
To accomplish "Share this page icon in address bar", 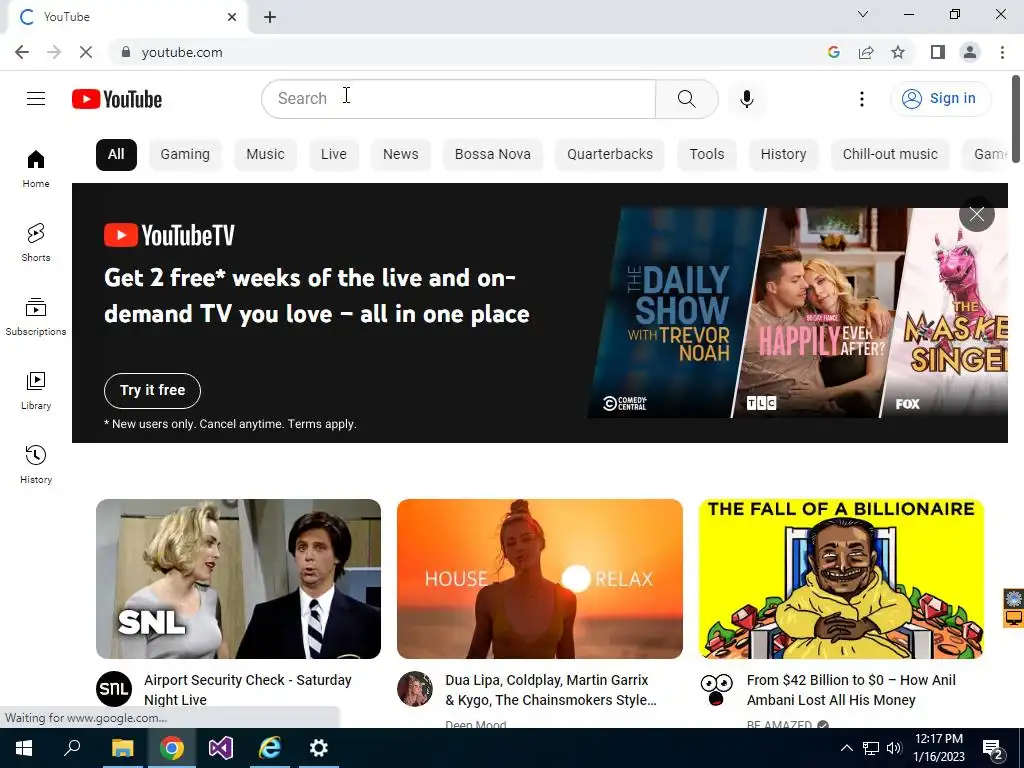I will click(866, 52).
